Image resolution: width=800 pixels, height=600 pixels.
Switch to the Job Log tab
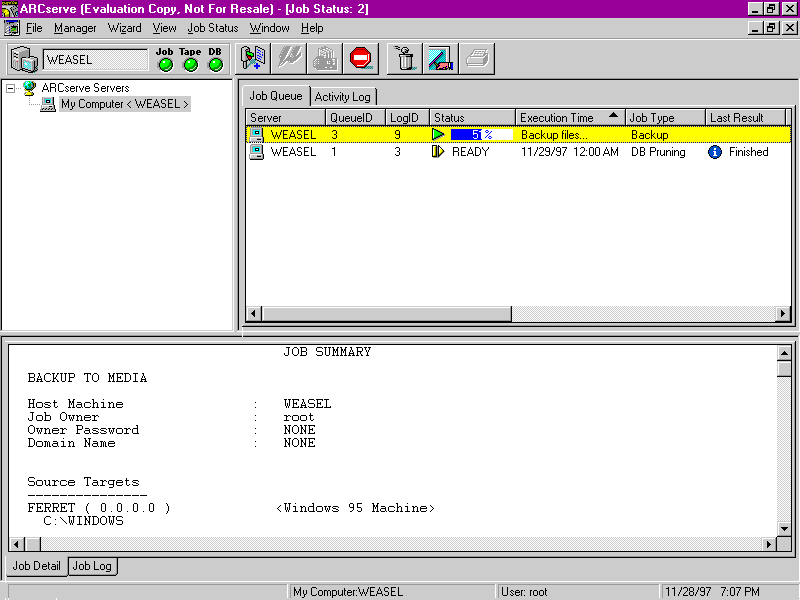pos(92,566)
